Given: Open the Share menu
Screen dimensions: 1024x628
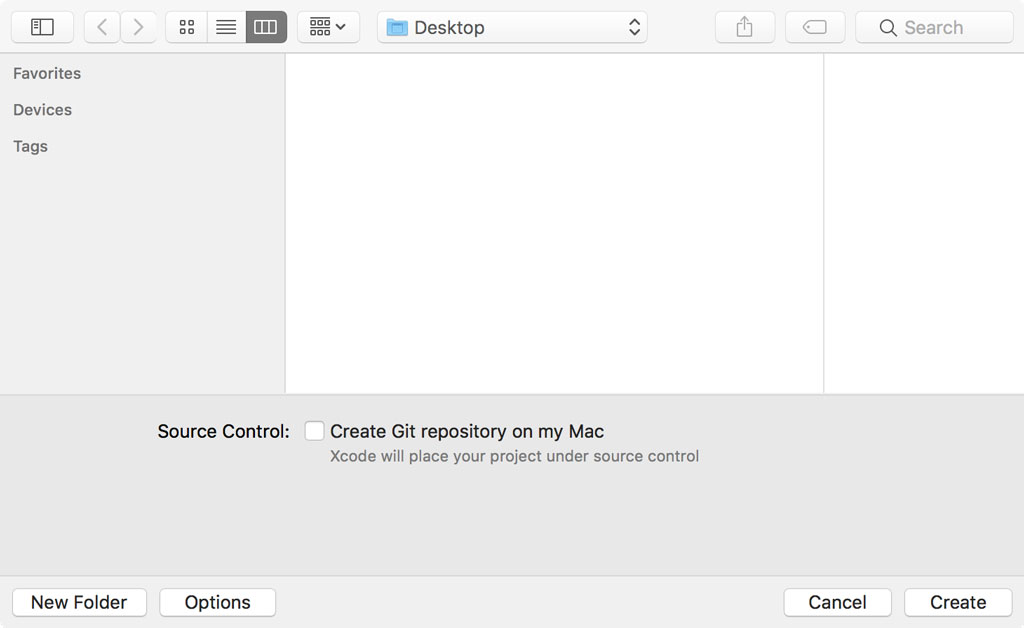Looking at the screenshot, I should [x=743, y=26].
